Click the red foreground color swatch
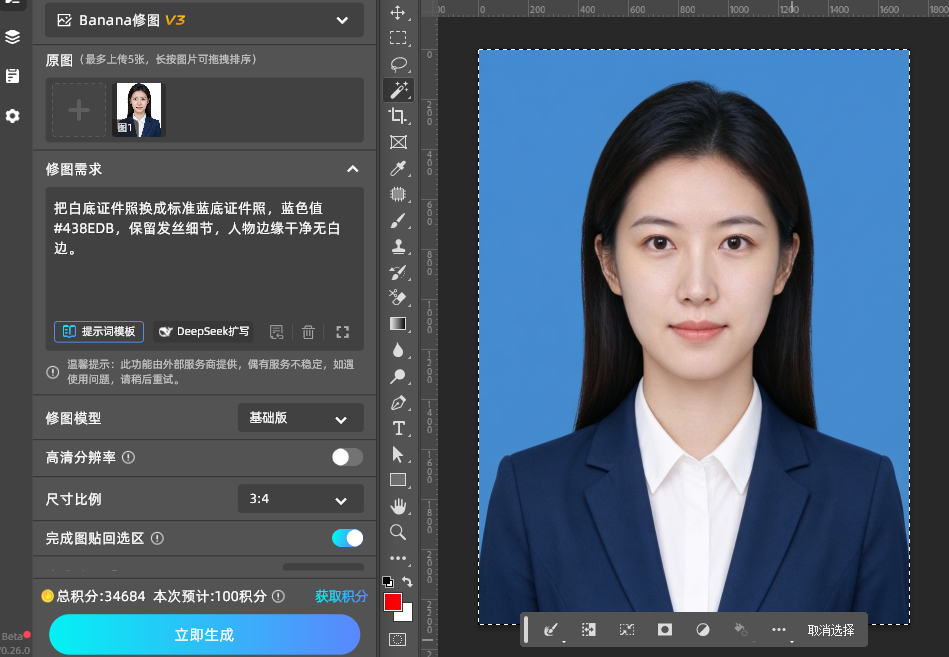Screen dimensions: 949x657 (392, 602)
